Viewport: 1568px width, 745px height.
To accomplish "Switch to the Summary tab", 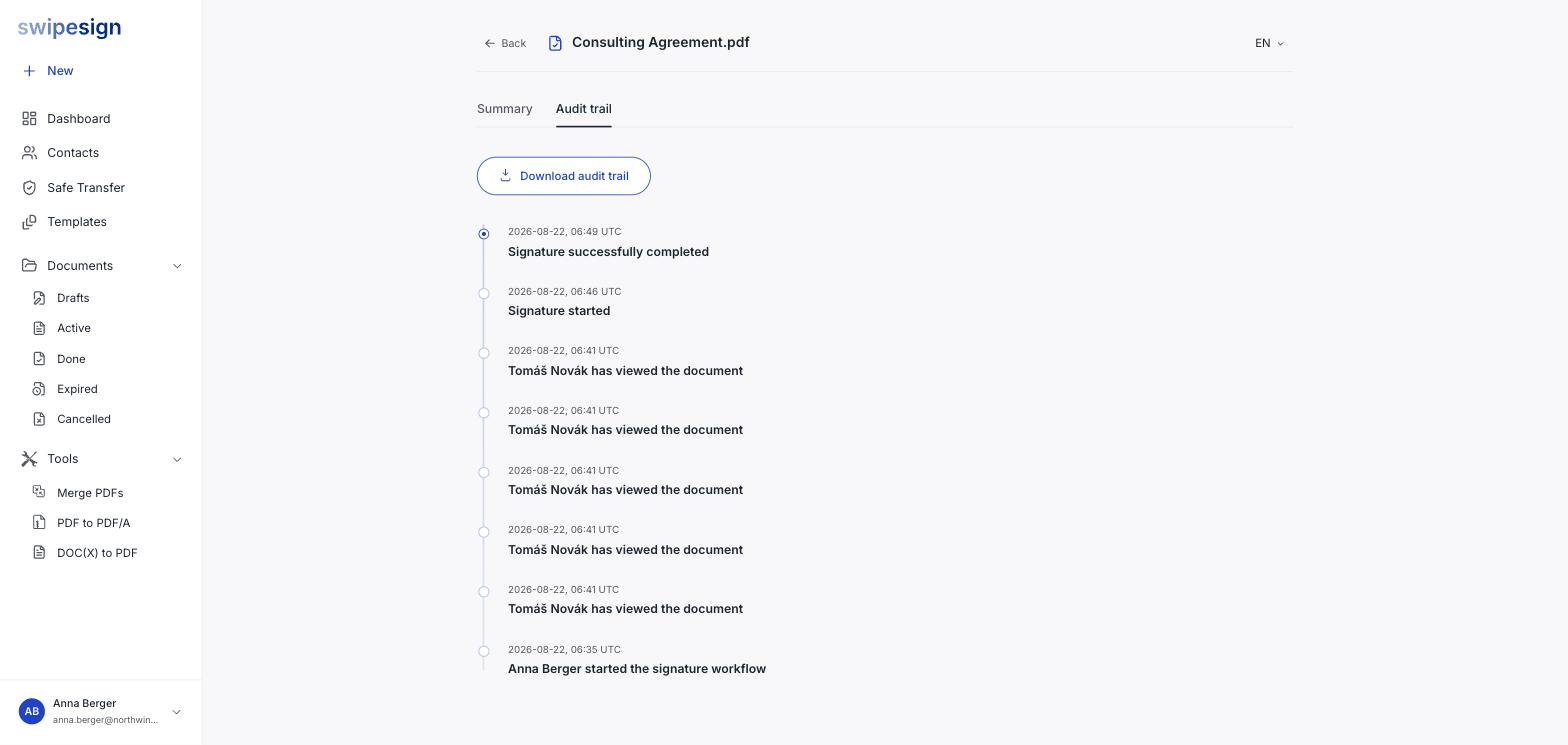I will click(505, 109).
